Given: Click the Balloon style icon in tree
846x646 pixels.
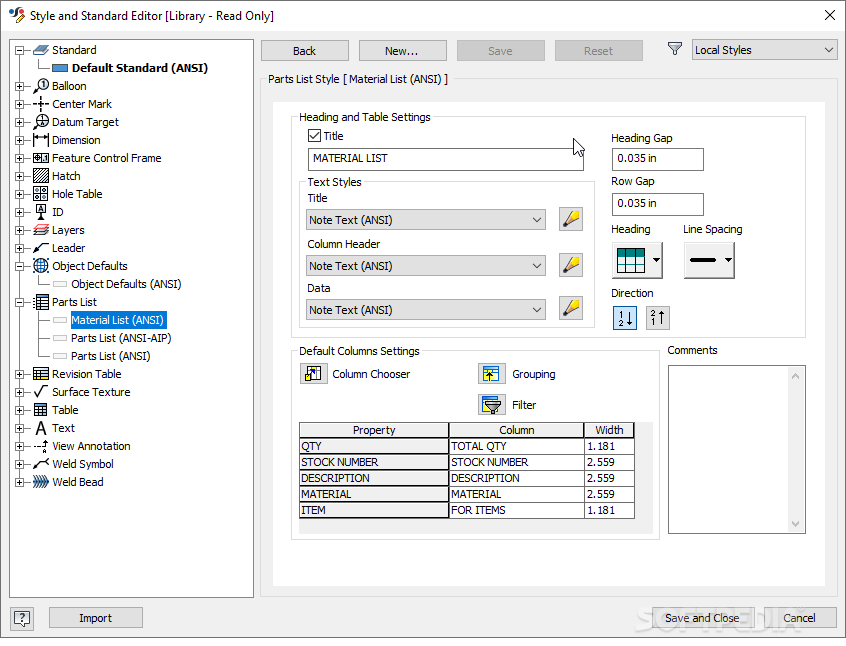Looking at the screenshot, I should (41, 86).
